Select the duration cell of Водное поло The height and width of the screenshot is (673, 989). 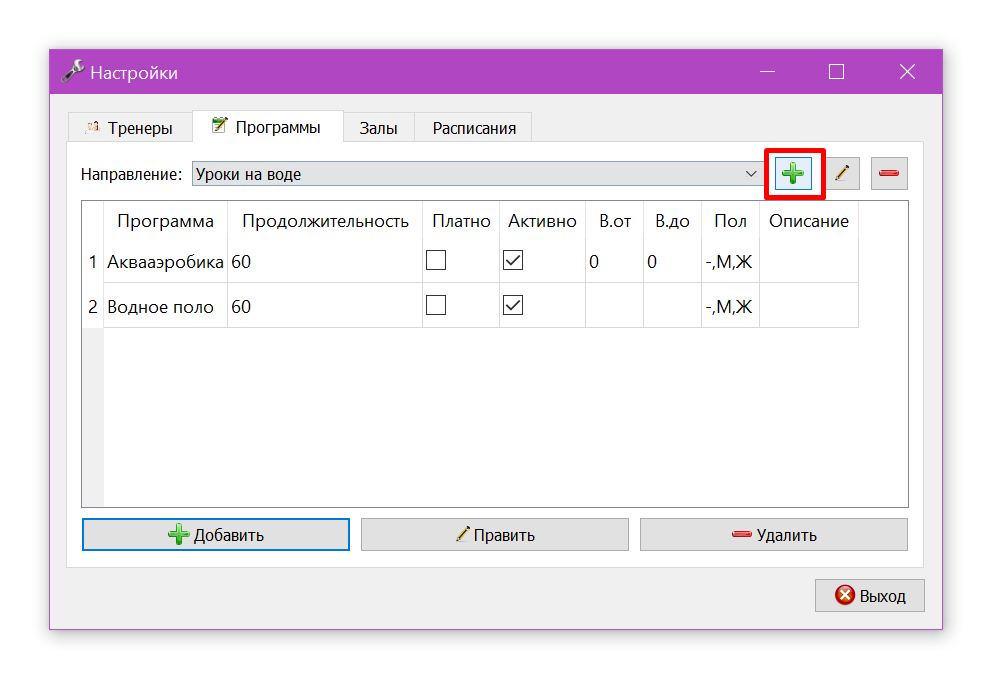325,307
